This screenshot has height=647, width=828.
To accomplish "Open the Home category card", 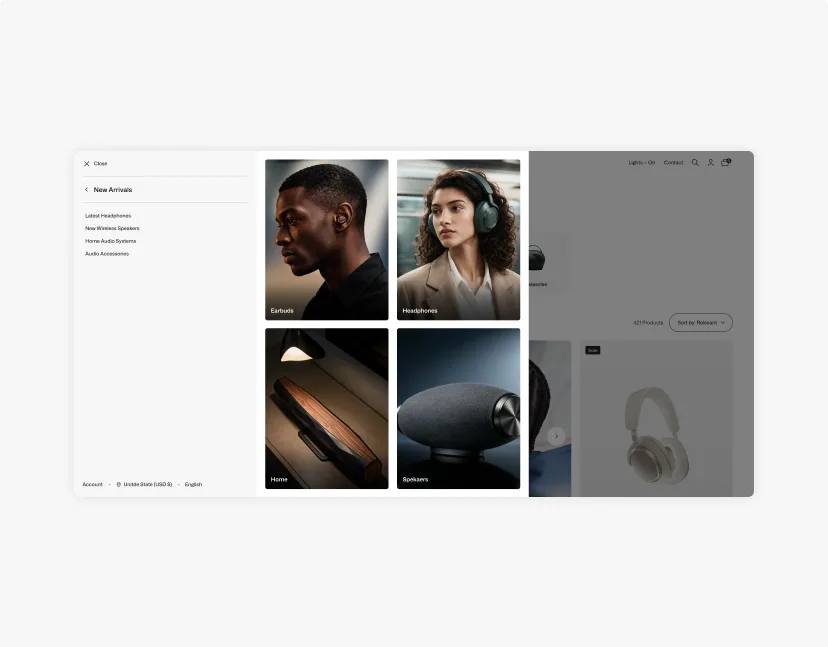I will pos(327,409).
